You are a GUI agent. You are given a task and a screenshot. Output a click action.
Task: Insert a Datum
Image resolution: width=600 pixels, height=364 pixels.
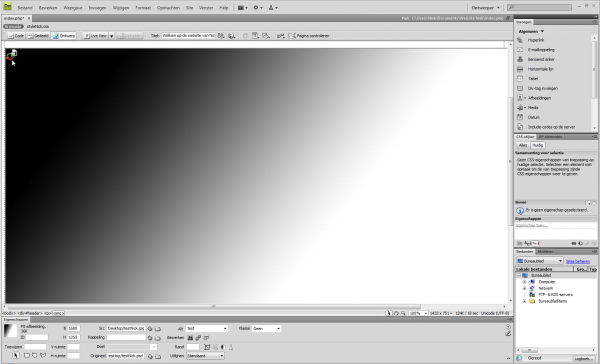533,118
